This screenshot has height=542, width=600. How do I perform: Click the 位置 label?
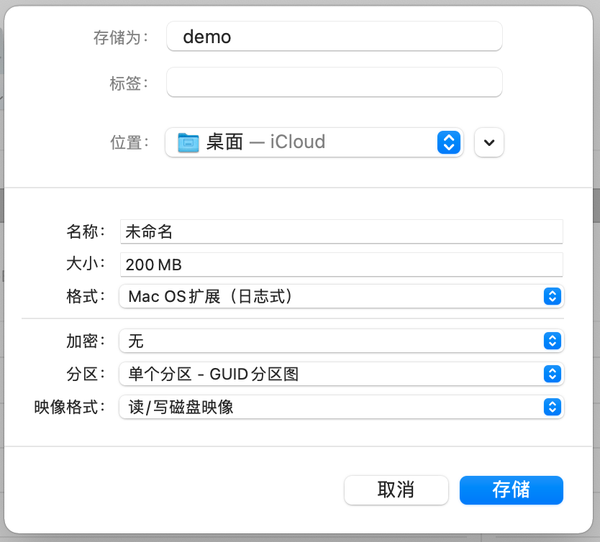tap(129, 142)
